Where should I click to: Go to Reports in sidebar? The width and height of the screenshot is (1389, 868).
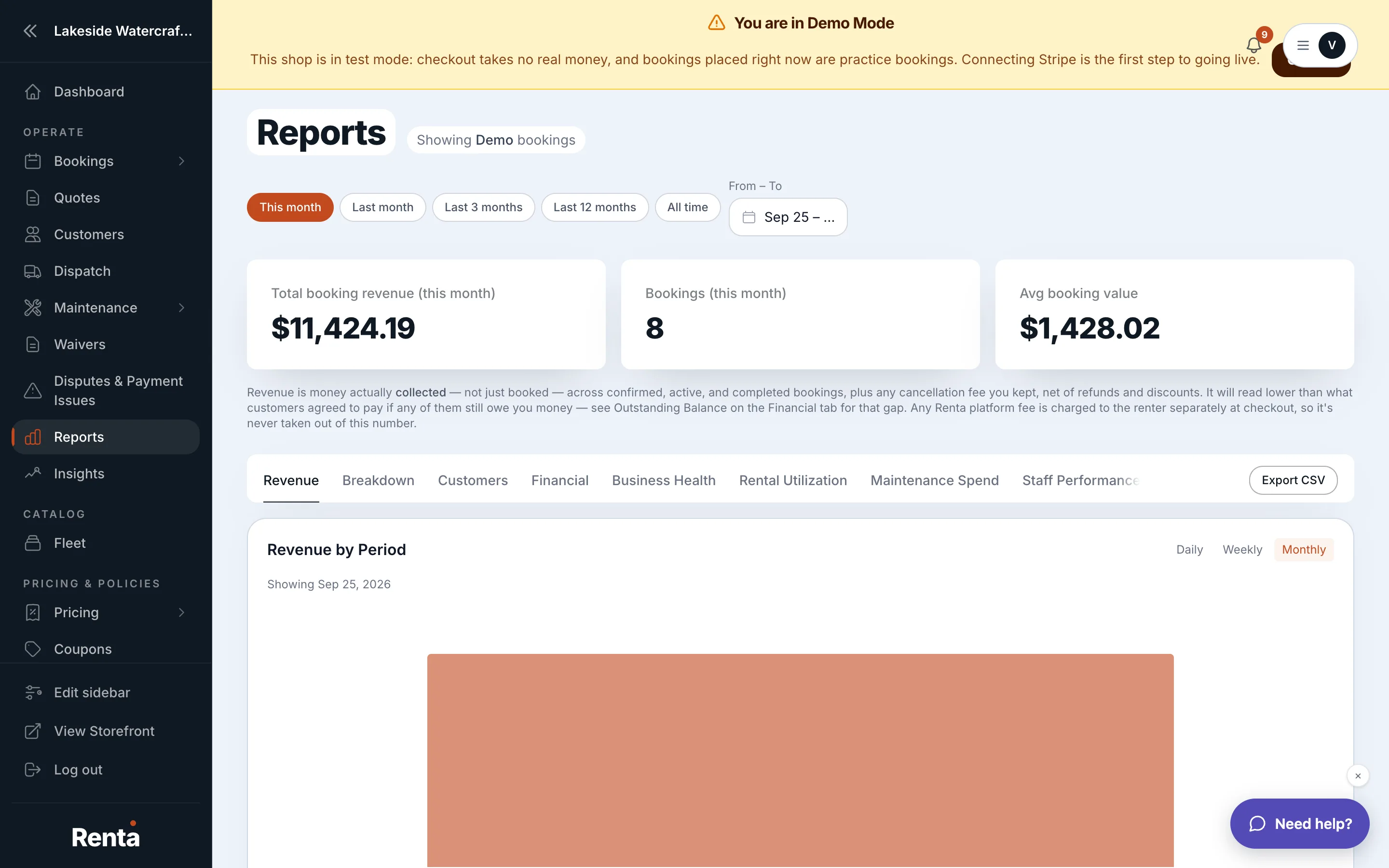[x=106, y=437]
